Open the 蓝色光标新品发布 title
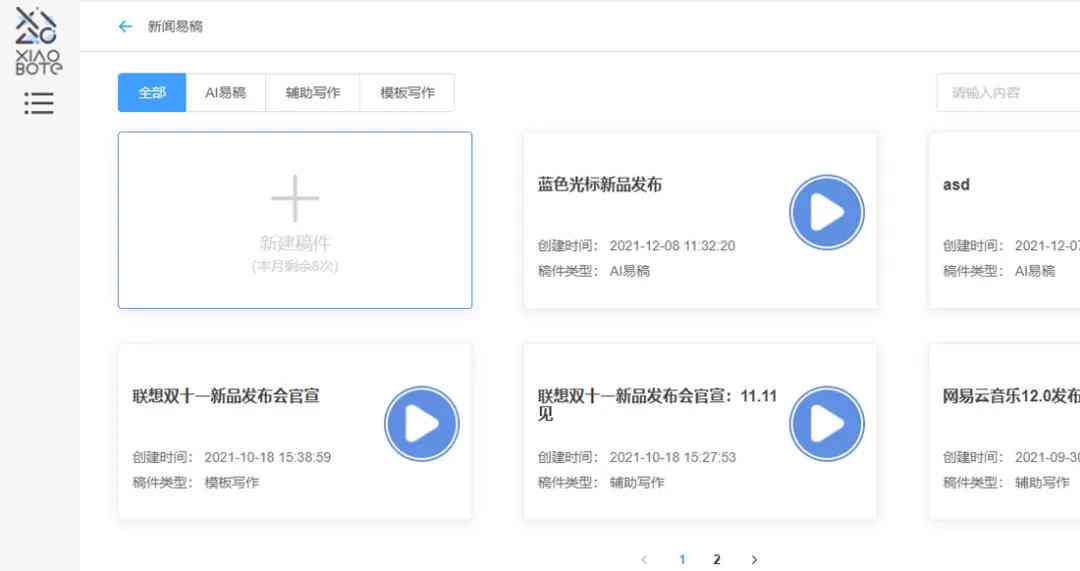This screenshot has height=571, width=1080. (x=600, y=185)
